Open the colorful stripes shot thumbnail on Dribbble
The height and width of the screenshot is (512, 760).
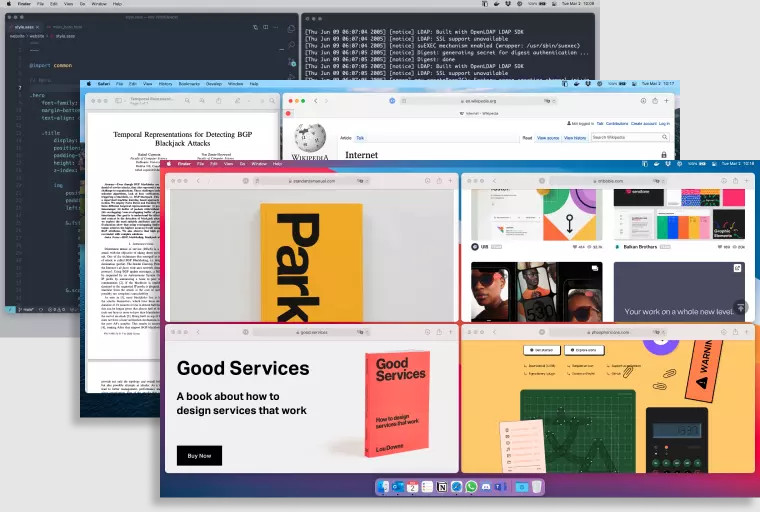[x=679, y=214]
